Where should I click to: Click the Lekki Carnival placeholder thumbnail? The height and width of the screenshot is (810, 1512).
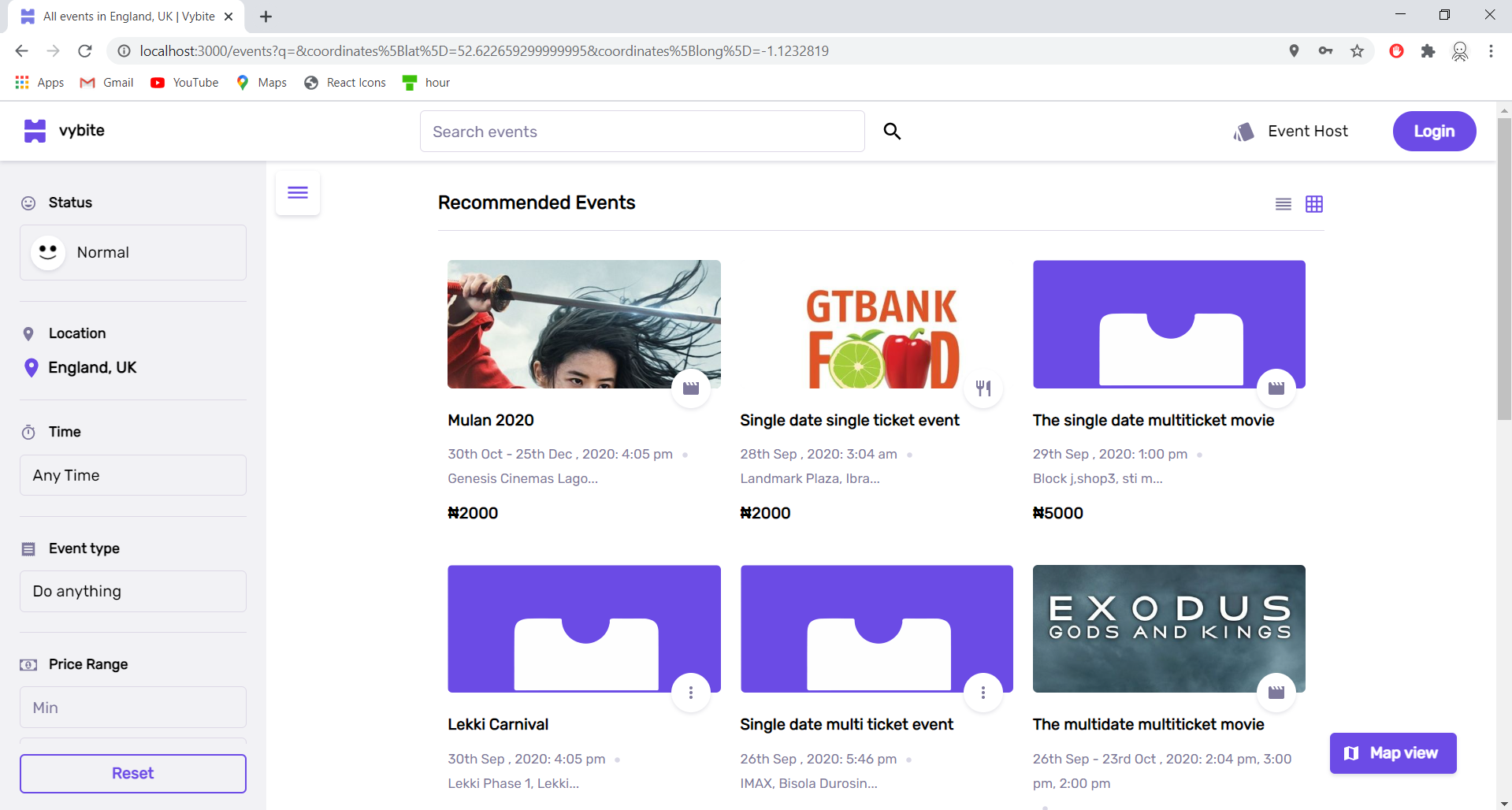(584, 629)
